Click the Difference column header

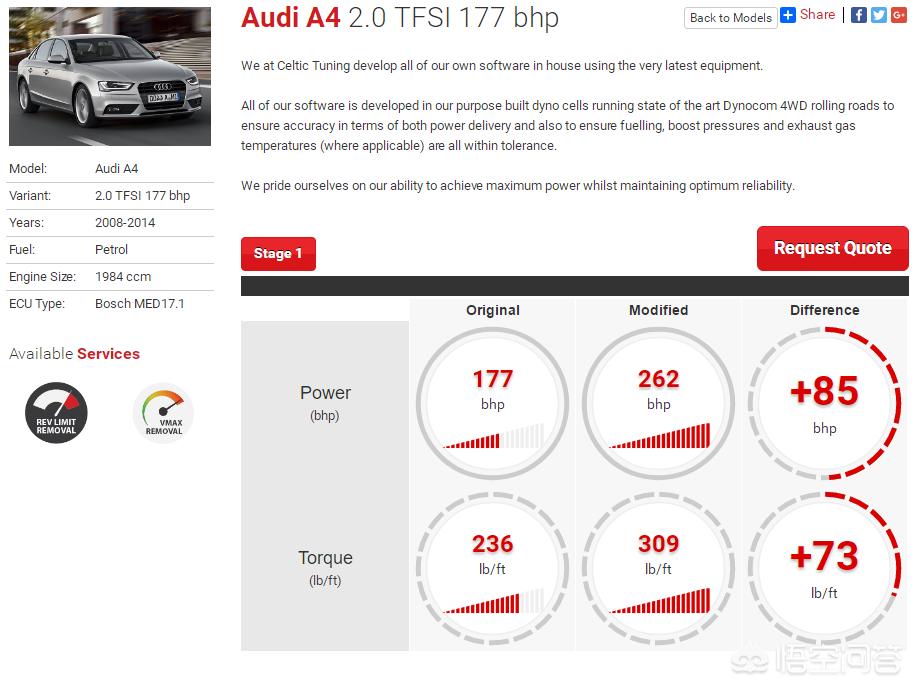[825, 310]
